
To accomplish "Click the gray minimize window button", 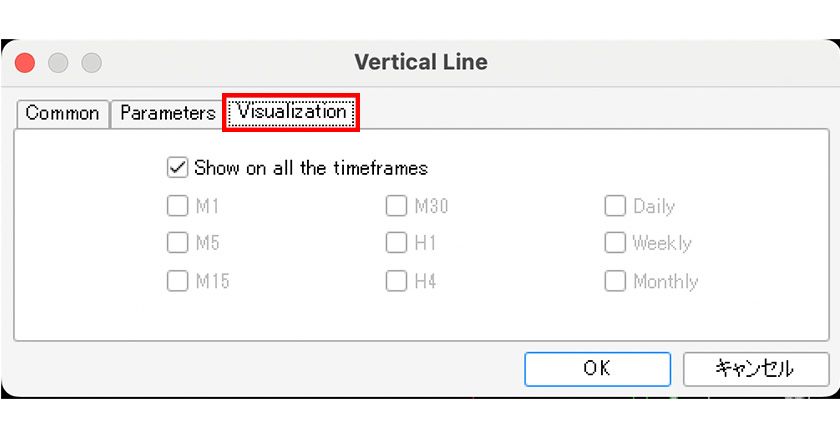I will click(x=58, y=63).
